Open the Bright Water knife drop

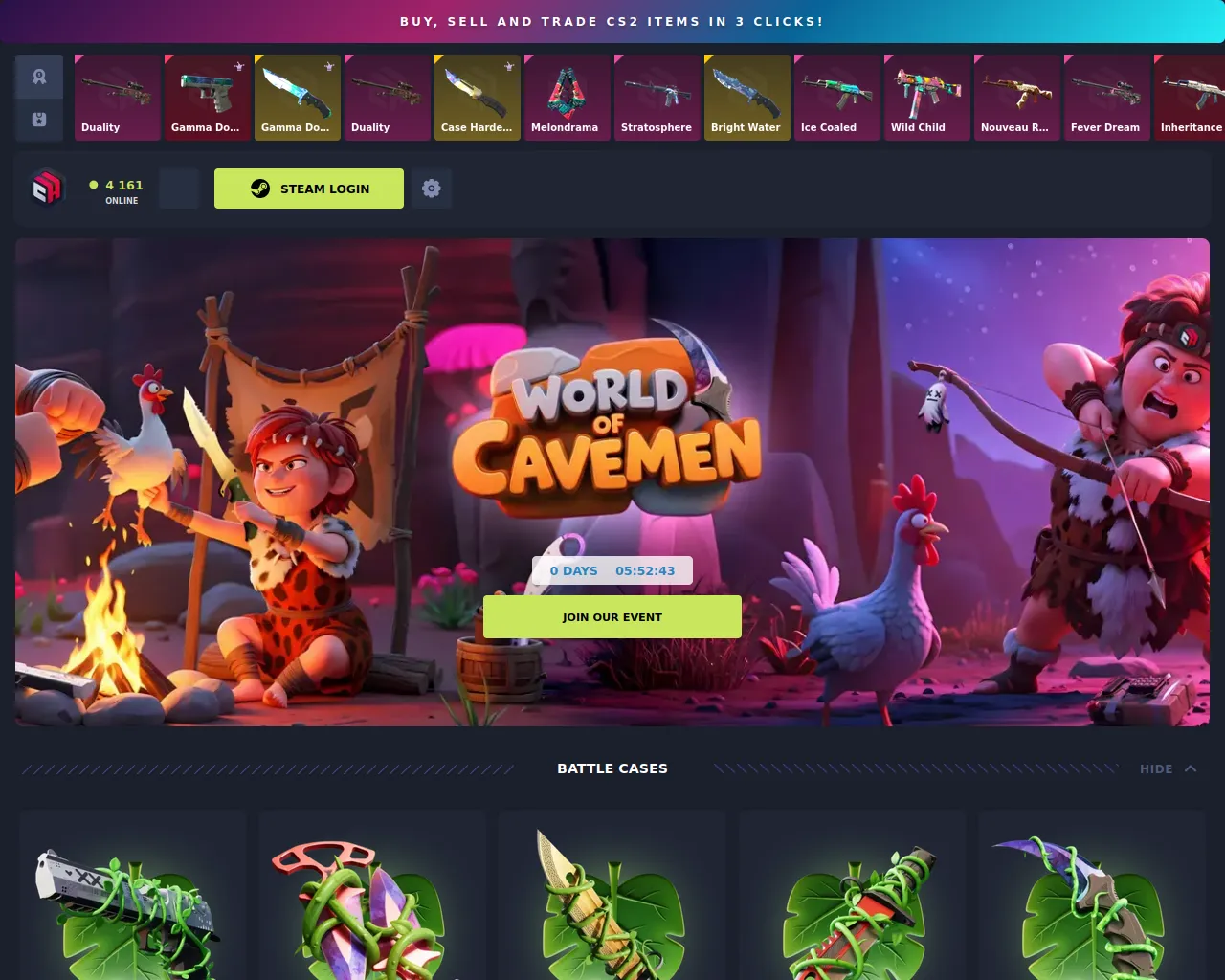(x=747, y=98)
